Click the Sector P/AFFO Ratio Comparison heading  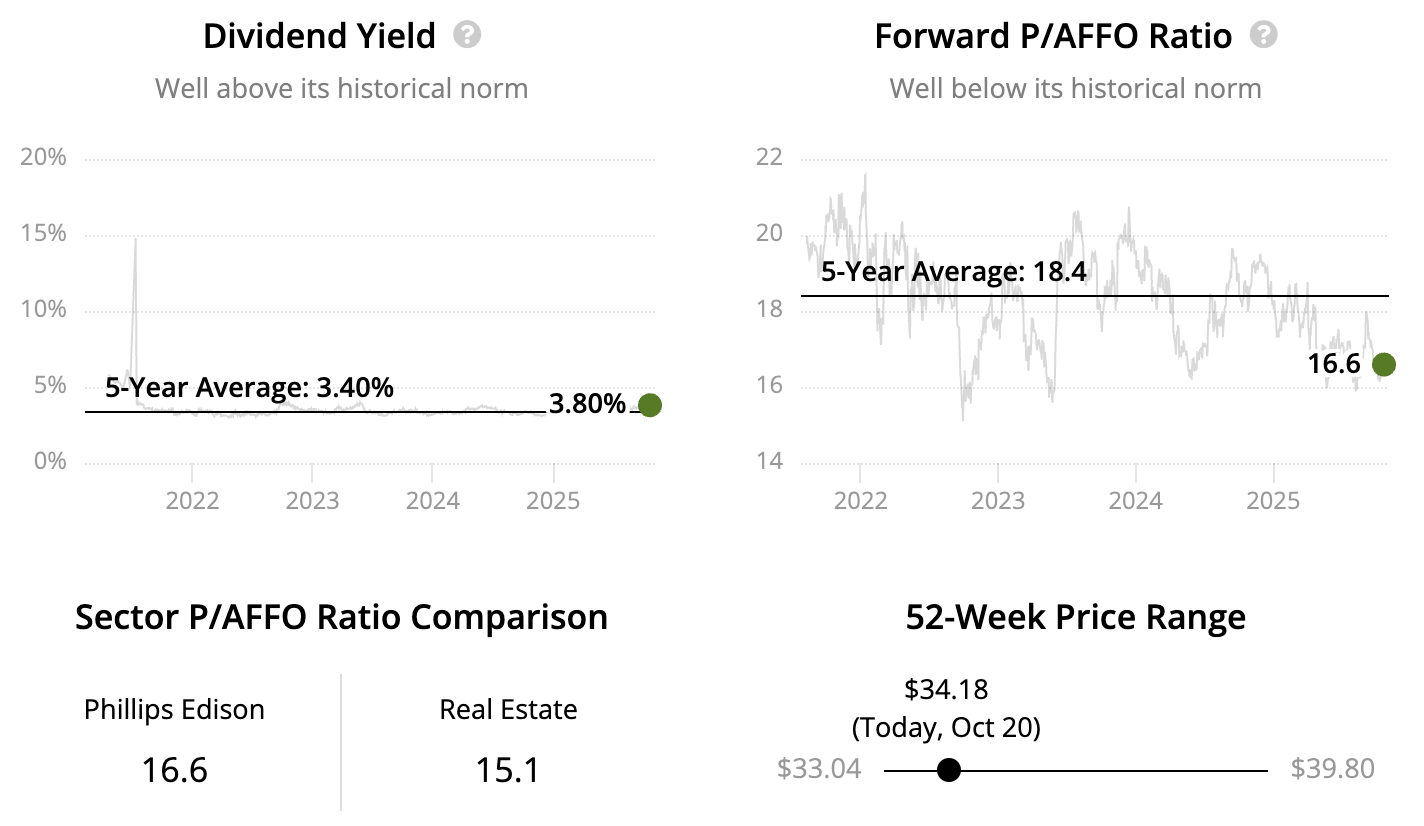click(x=341, y=617)
